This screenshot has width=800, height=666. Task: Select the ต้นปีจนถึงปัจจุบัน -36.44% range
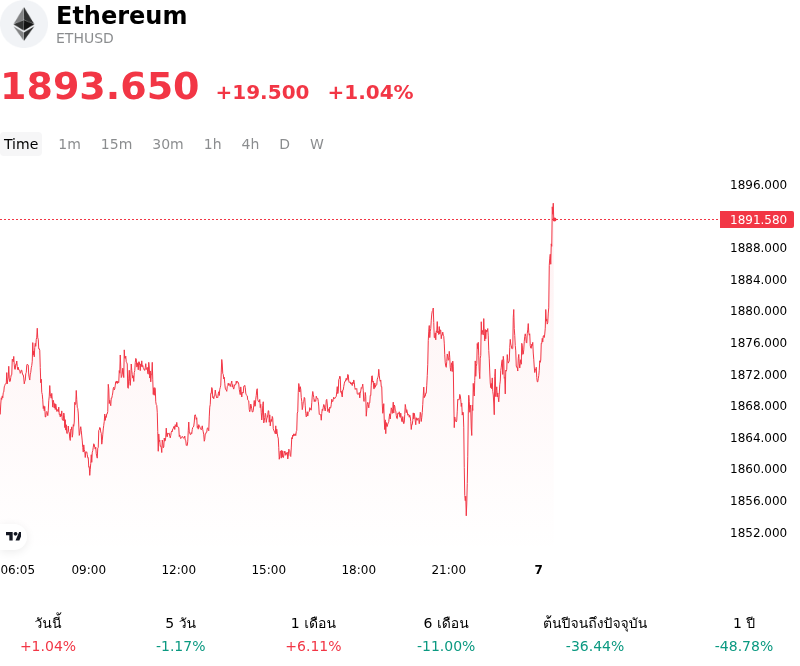pyautogui.click(x=595, y=634)
